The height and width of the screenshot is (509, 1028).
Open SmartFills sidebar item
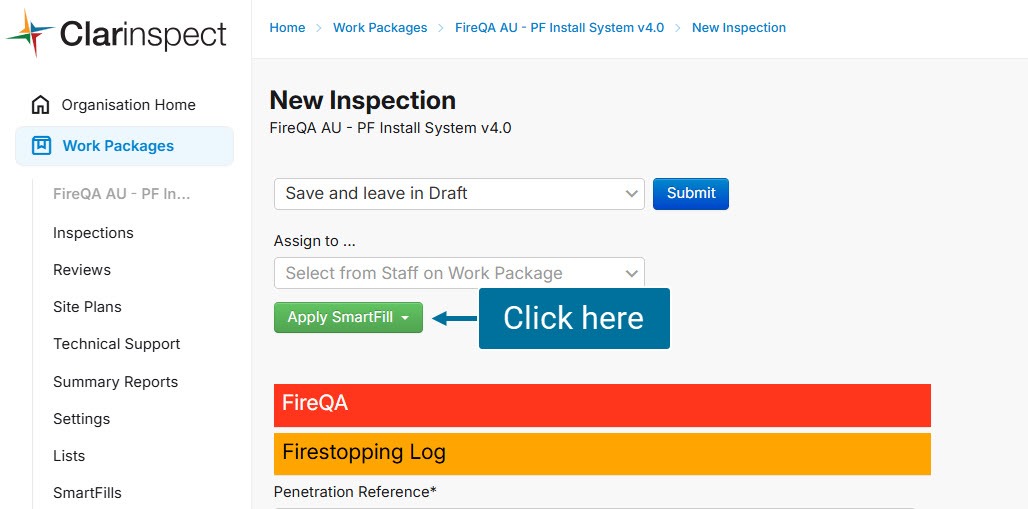pyautogui.click(x=87, y=493)
